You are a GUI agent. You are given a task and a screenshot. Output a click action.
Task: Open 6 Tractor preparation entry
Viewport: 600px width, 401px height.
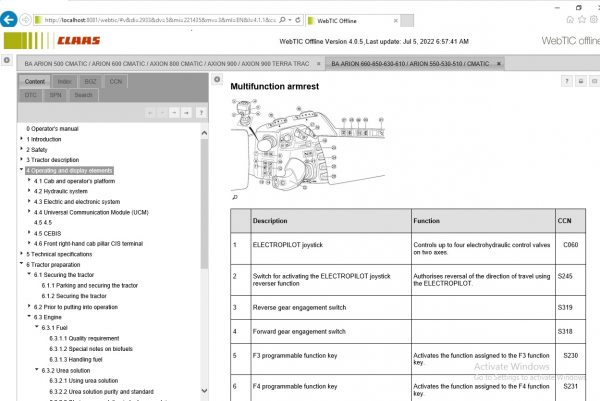click(x=53, y=265)
